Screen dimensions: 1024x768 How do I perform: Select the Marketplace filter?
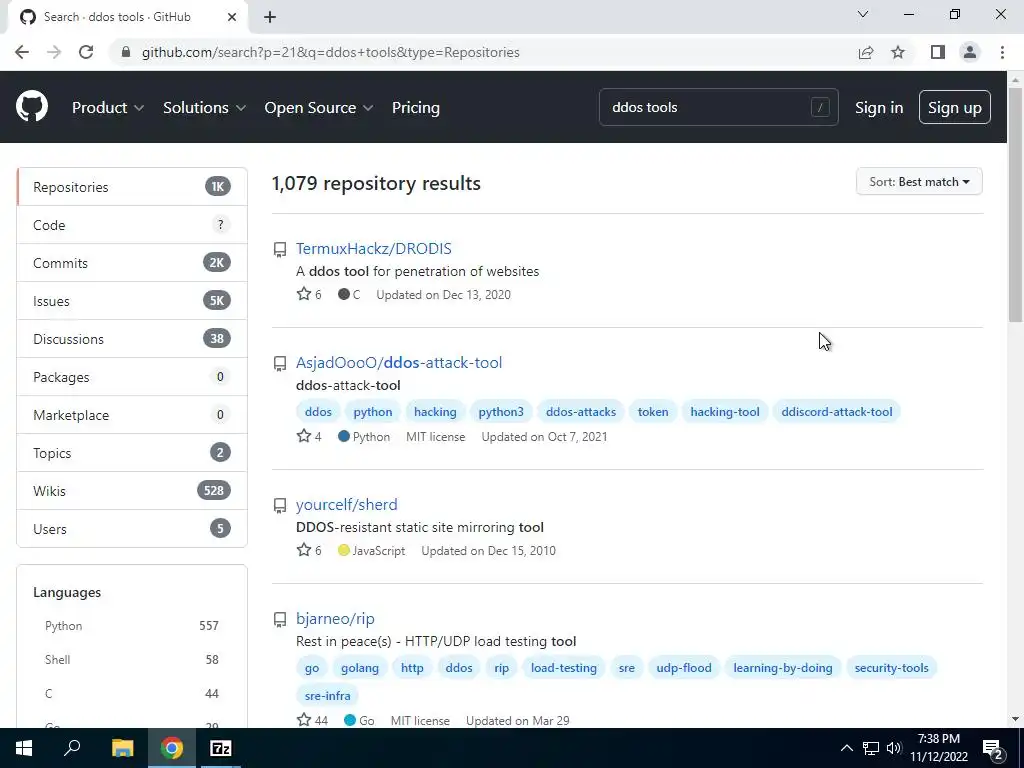(132, 415)
